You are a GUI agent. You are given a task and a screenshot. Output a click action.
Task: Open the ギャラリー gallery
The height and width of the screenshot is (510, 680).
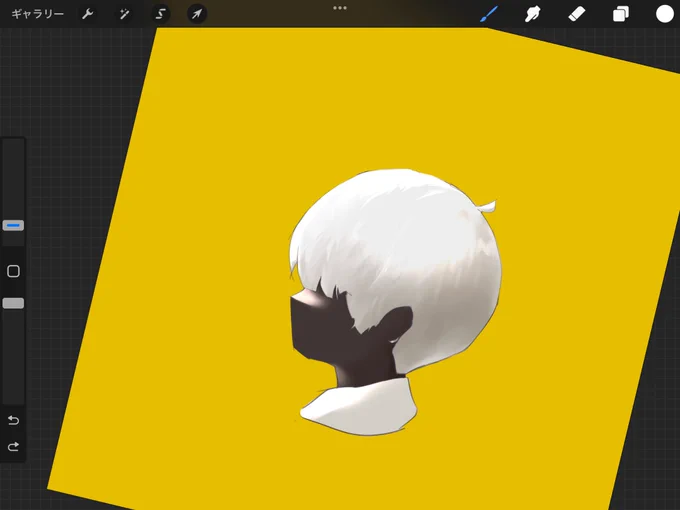point(37,14)
